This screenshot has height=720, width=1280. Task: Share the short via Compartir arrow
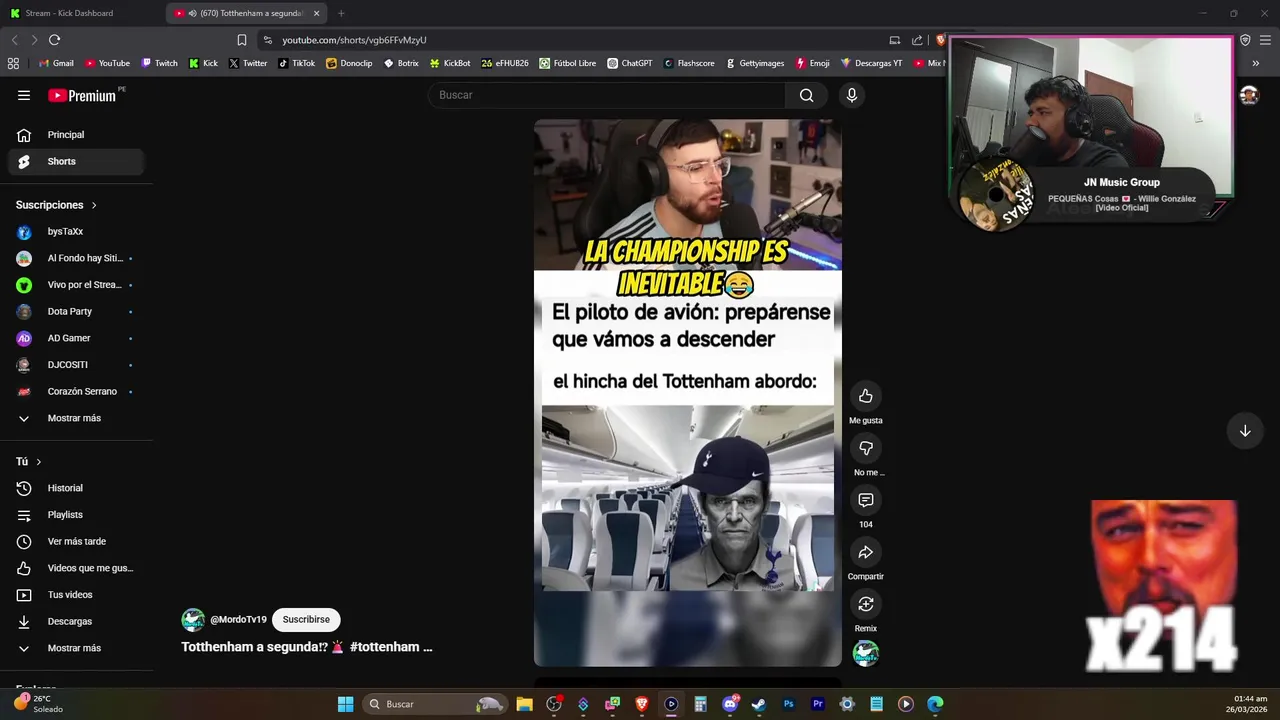click(866, 552)
